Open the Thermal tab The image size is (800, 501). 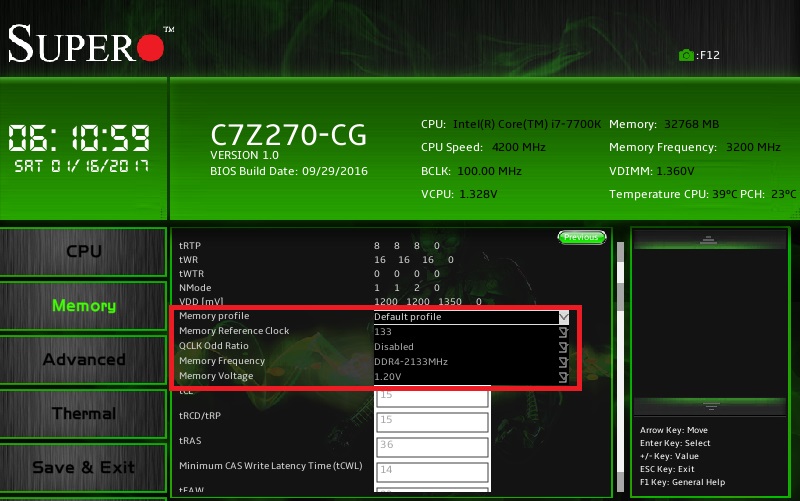[84, 414]
